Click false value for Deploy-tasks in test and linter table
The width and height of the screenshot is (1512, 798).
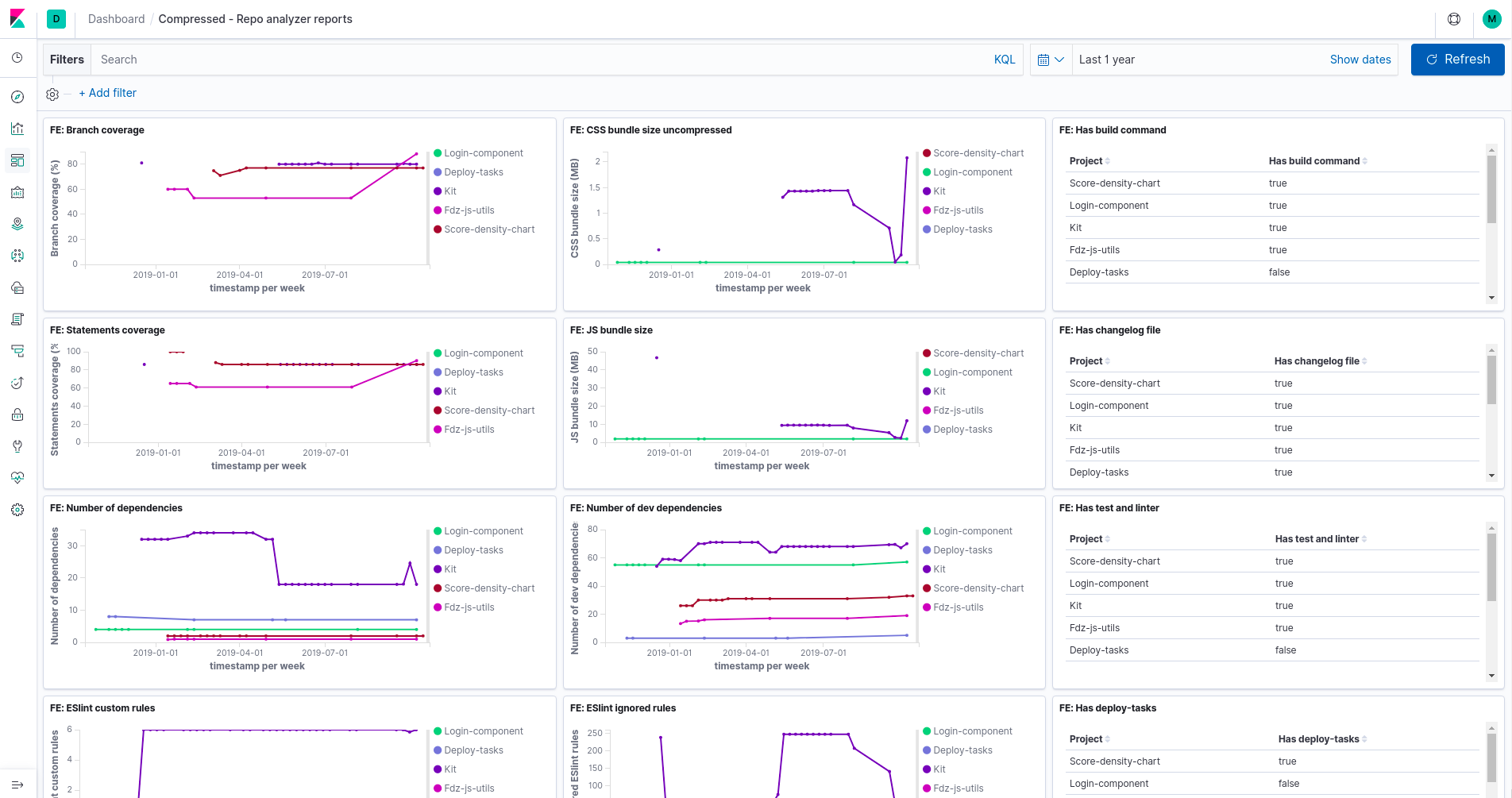click(1286, 650)
